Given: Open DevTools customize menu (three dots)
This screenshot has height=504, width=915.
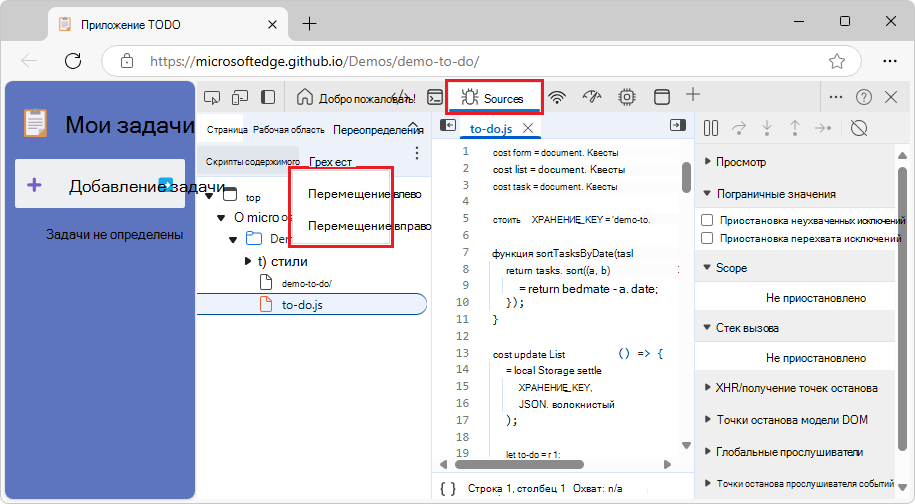Looking at the screenshot, I should click(836, 97).
